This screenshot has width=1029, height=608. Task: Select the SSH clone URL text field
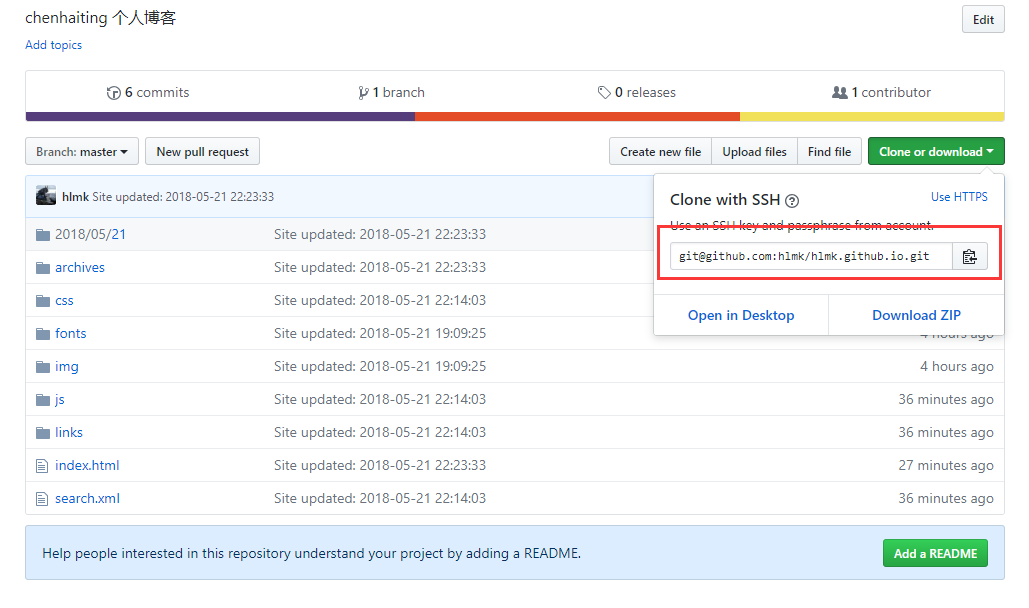tap(810, 257)
